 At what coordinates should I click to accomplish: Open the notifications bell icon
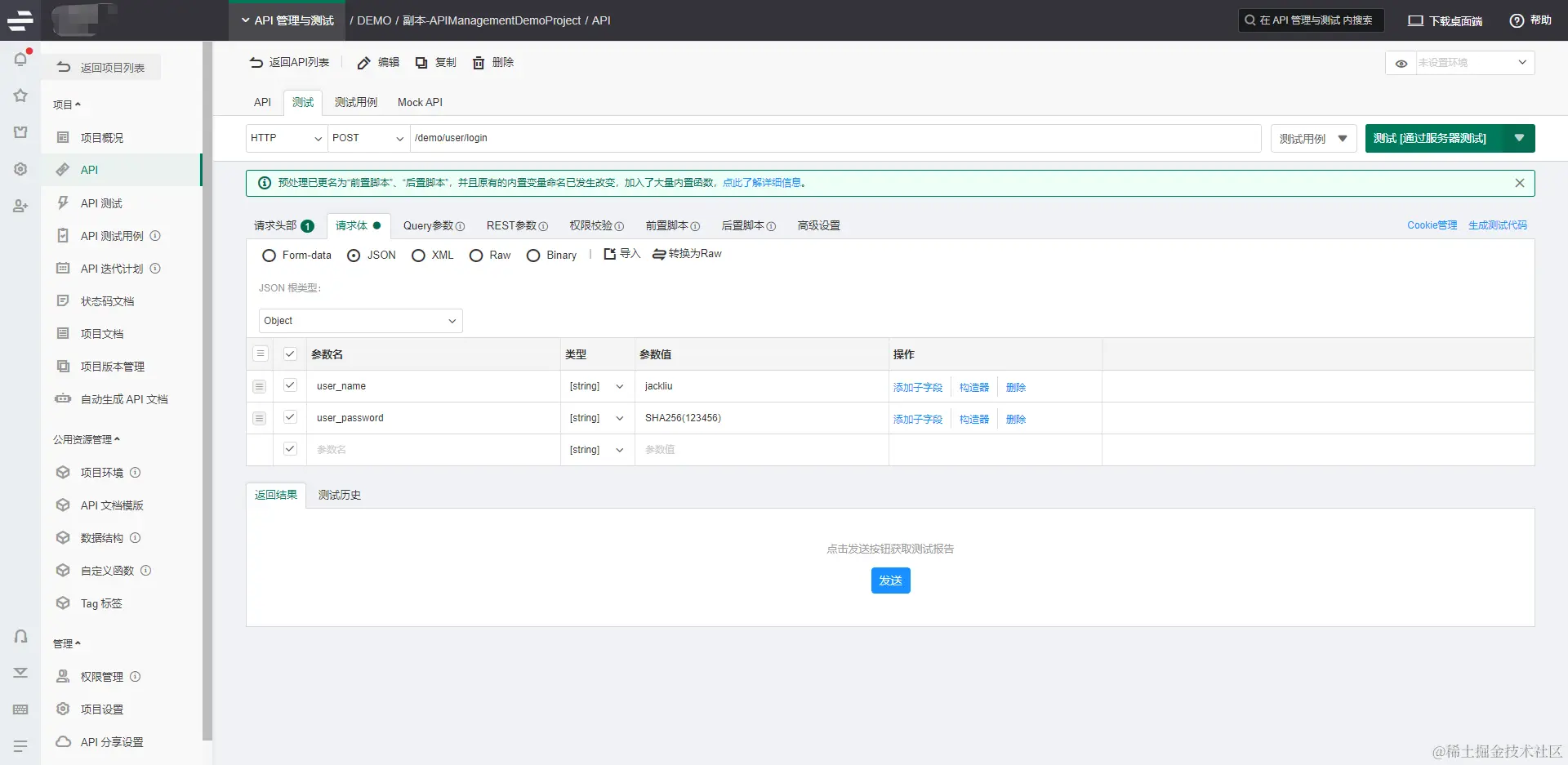21,59
